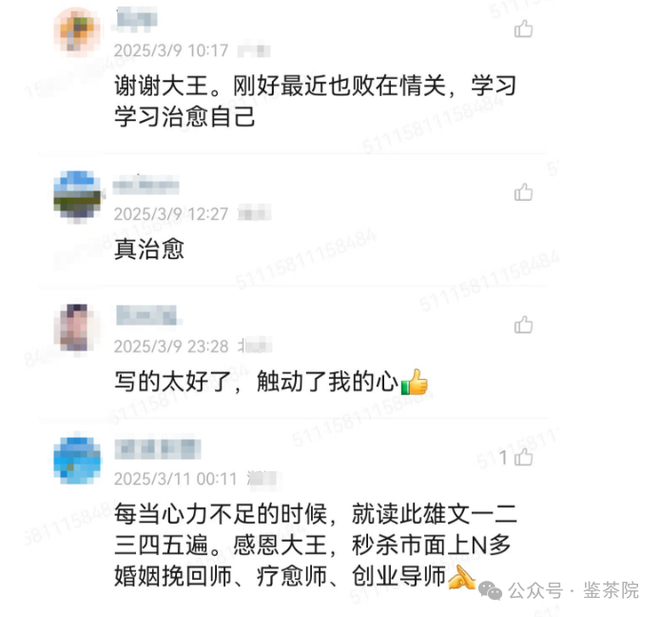Open username above 2025/3/11 00:11 timestamp

click(x=157, y=449)
